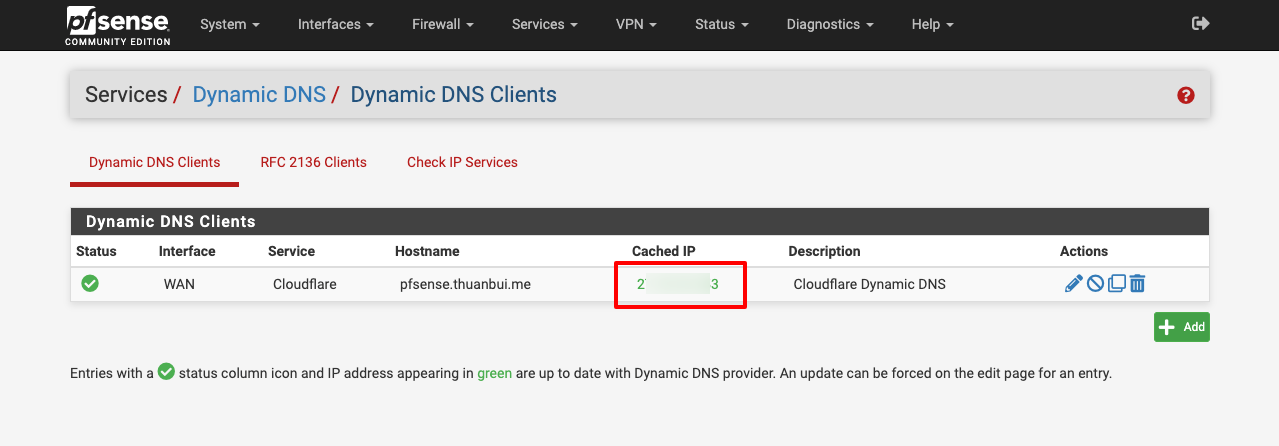The image size is (1279, 446).
Task: Click the cached IP address value
Action: pyautogui.click(x=678, y=284)
